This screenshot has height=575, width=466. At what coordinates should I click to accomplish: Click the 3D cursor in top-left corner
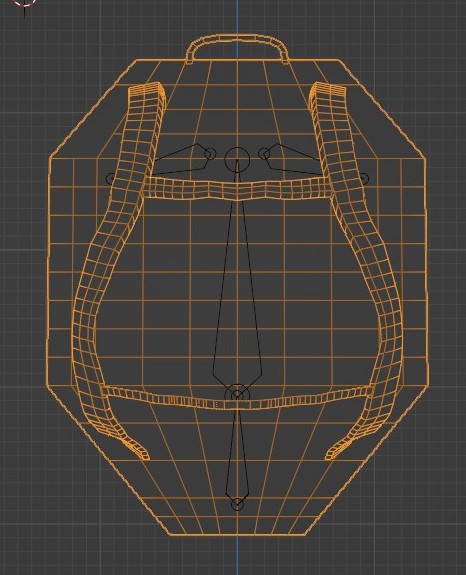point(25,2)
